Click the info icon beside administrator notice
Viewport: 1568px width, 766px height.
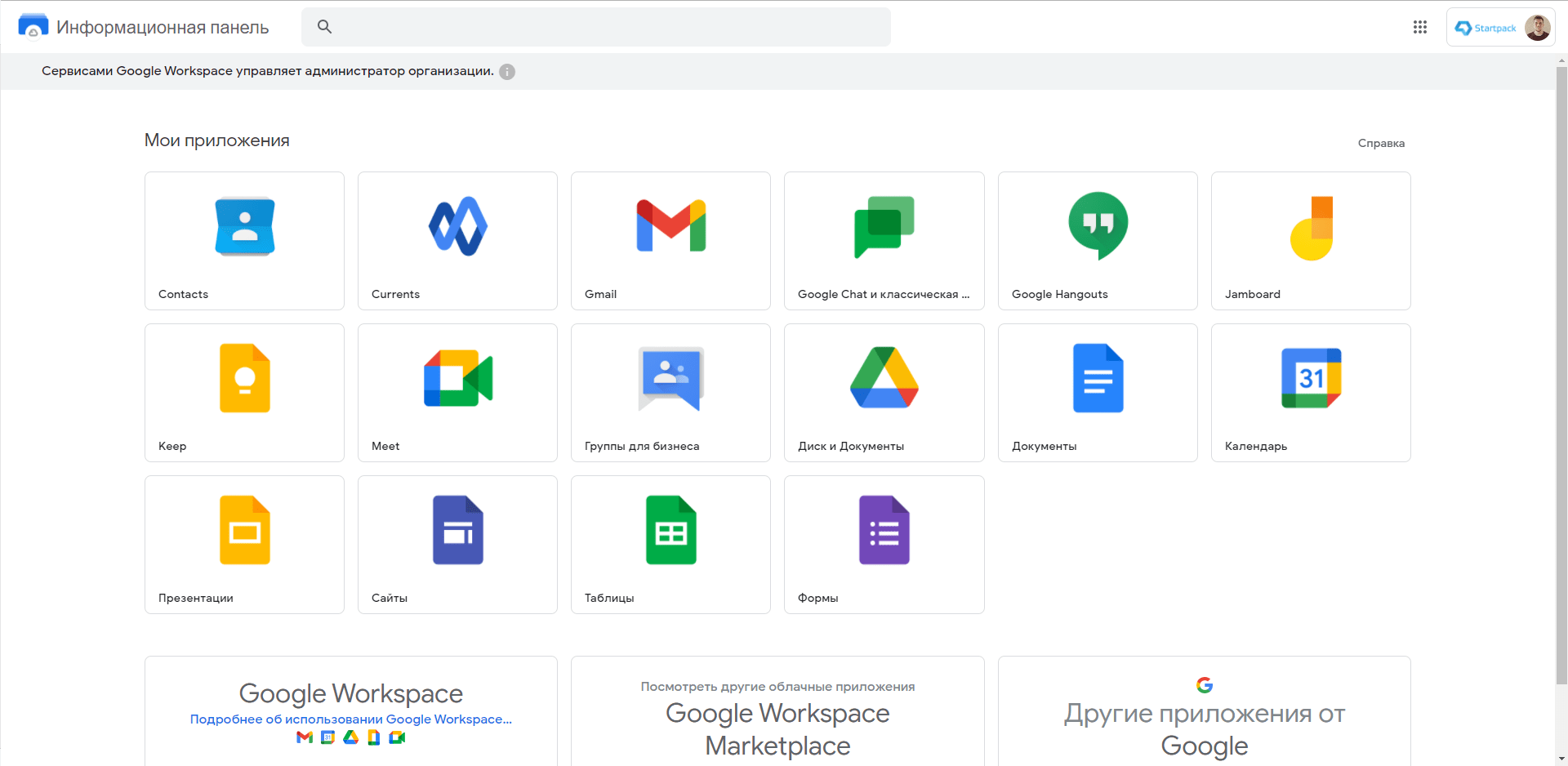(x=507, y=72)
